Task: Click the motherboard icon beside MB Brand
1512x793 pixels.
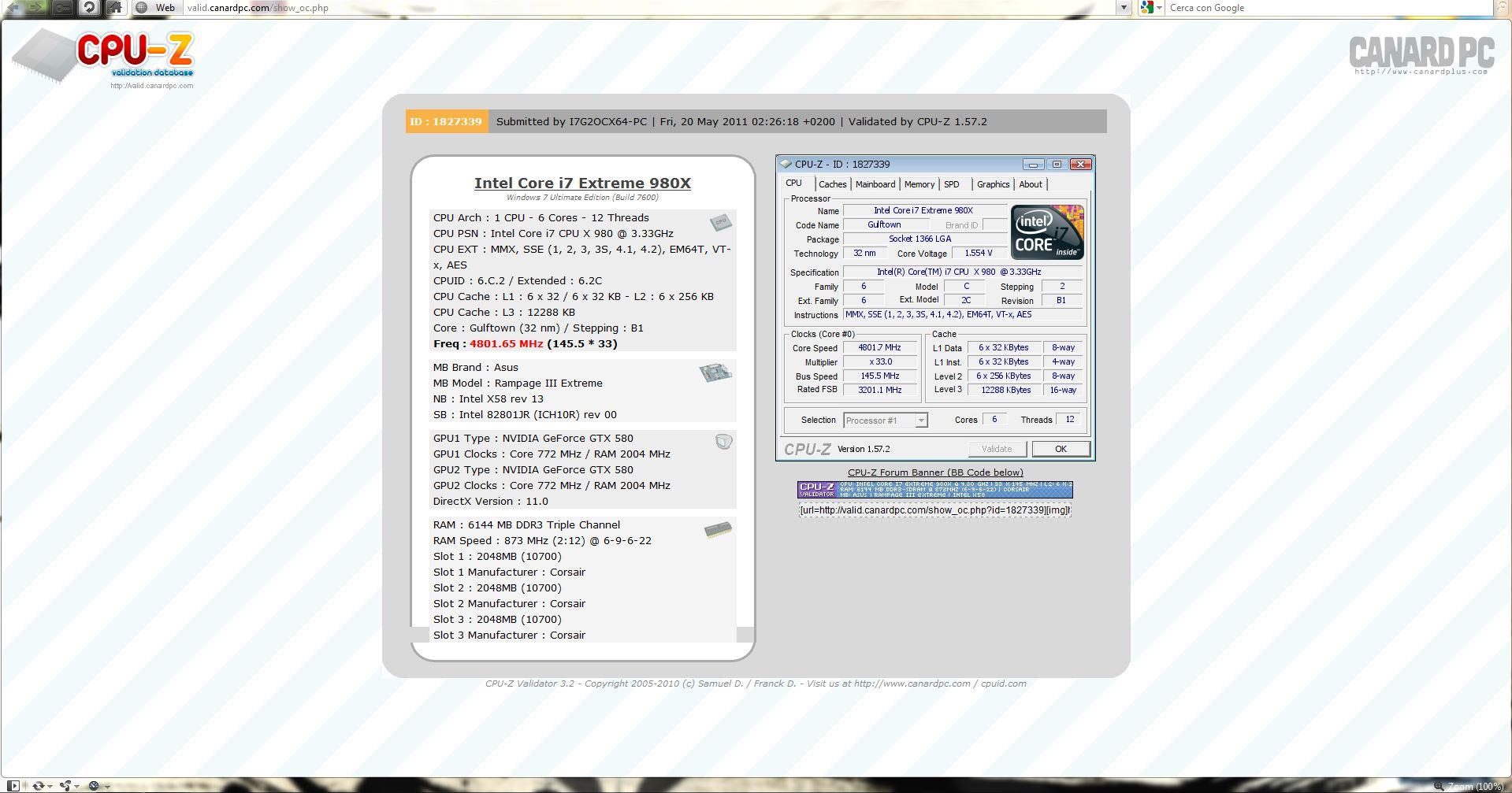Action: tap(715, 372)
